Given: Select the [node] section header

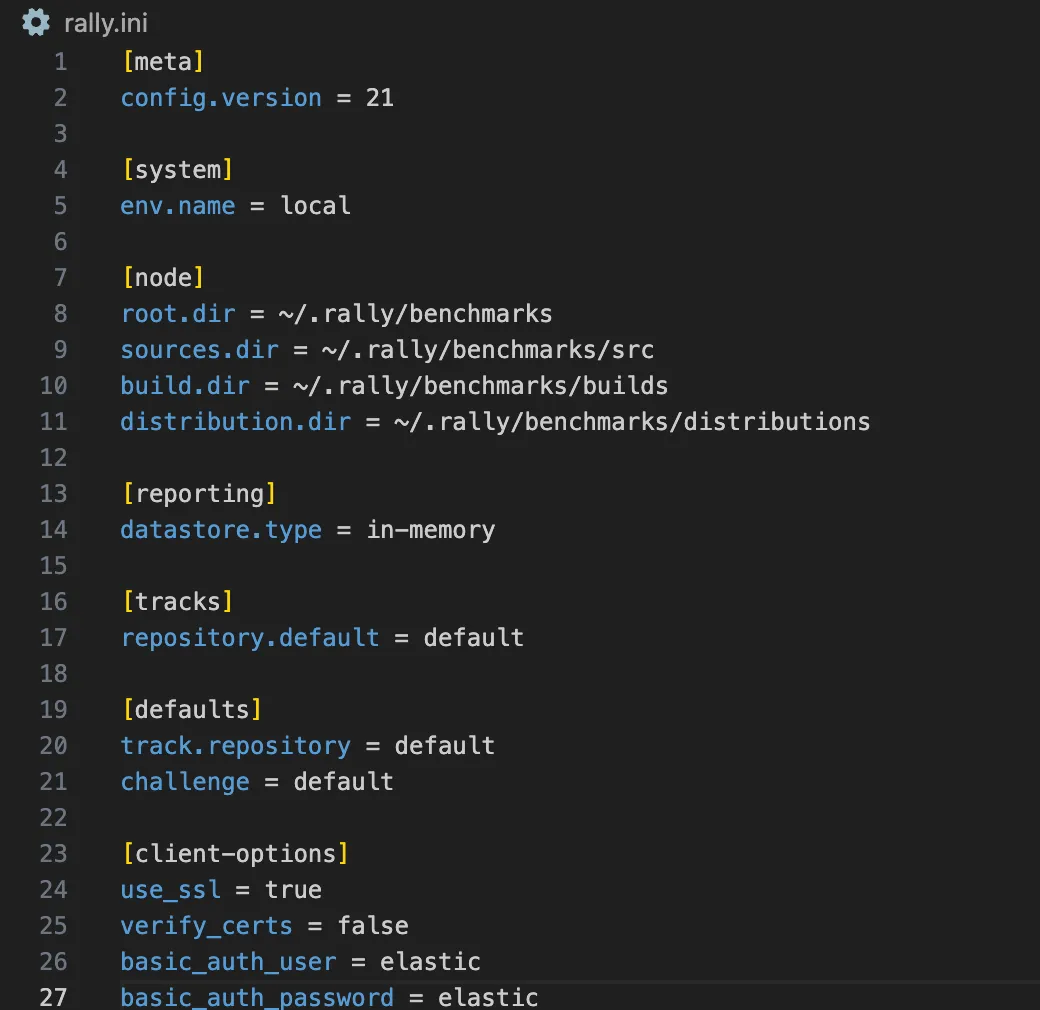Looking at the screenshot, I should (x=163, y=277).
